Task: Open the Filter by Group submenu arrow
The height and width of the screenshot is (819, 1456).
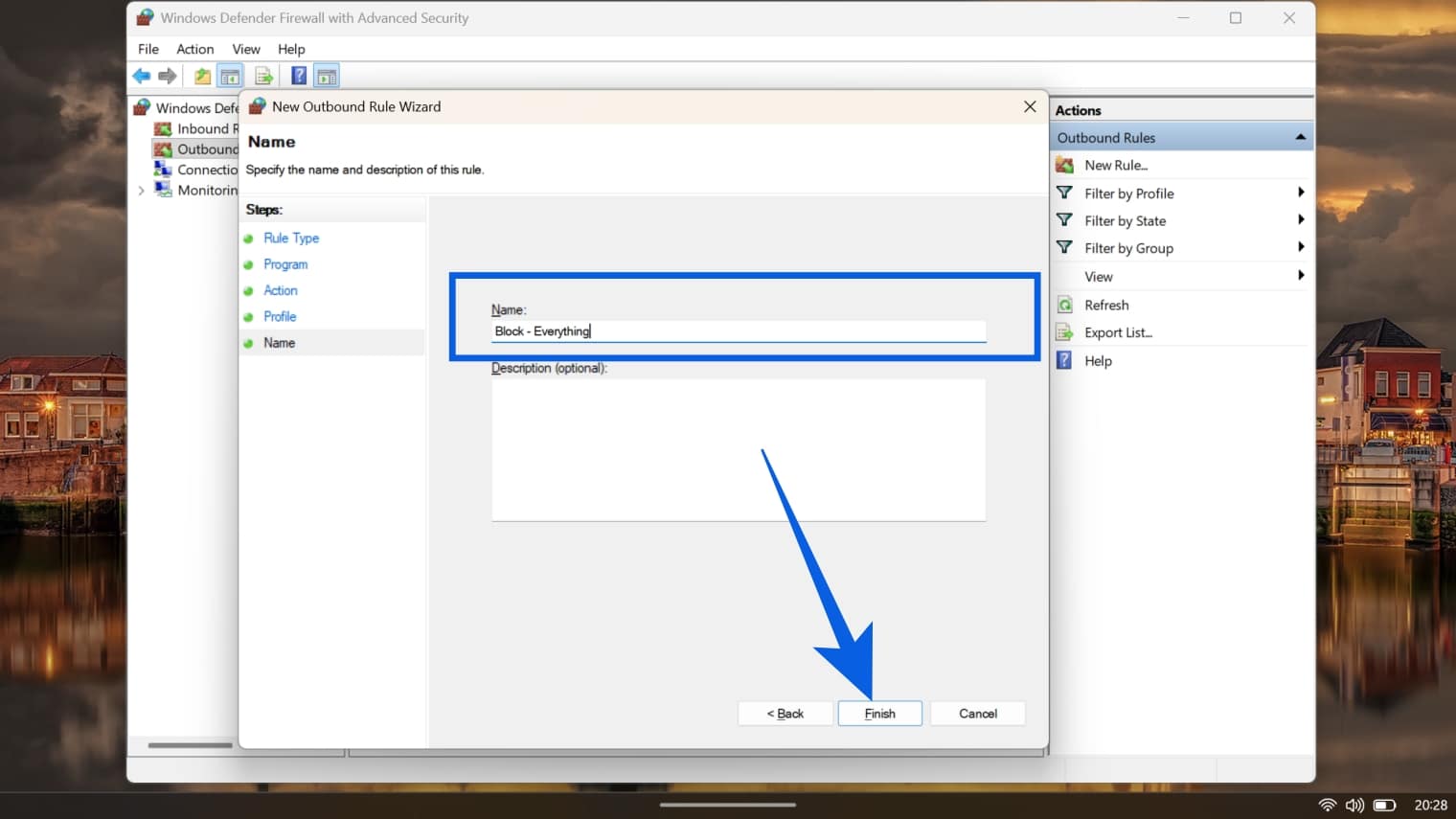Action: point(1301,247)
